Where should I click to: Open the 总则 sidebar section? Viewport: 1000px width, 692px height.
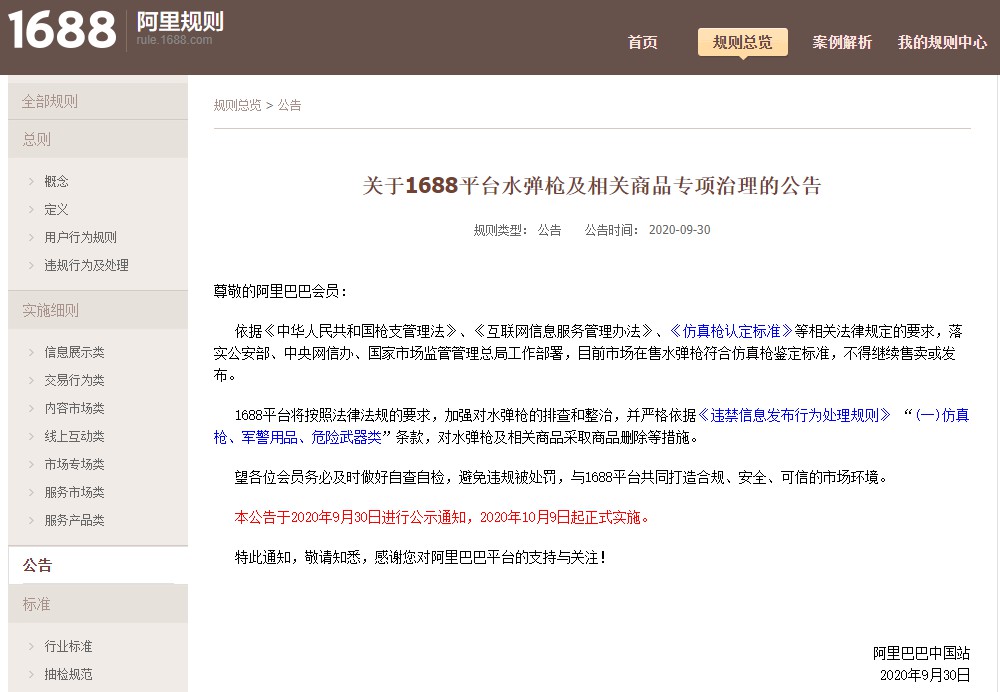(98, 139)
